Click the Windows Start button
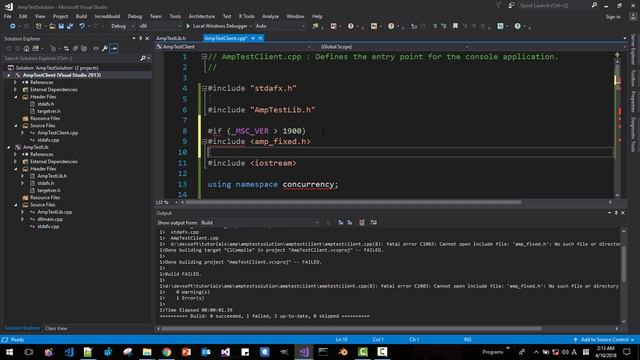The height and width of the screenshot is (360, 640). click(9, 352)
